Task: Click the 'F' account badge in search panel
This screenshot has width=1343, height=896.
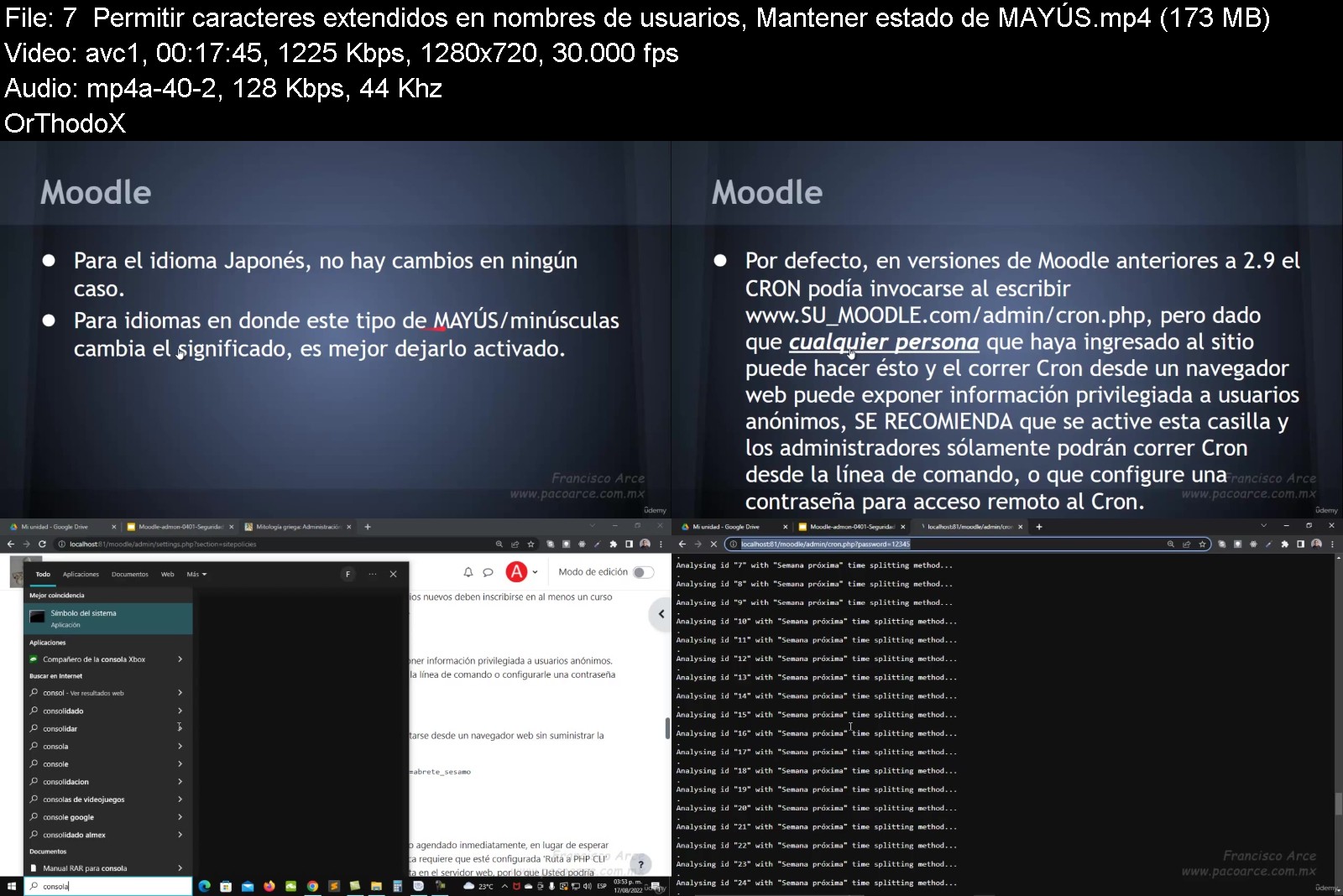Action: click(x=348, y=575)
